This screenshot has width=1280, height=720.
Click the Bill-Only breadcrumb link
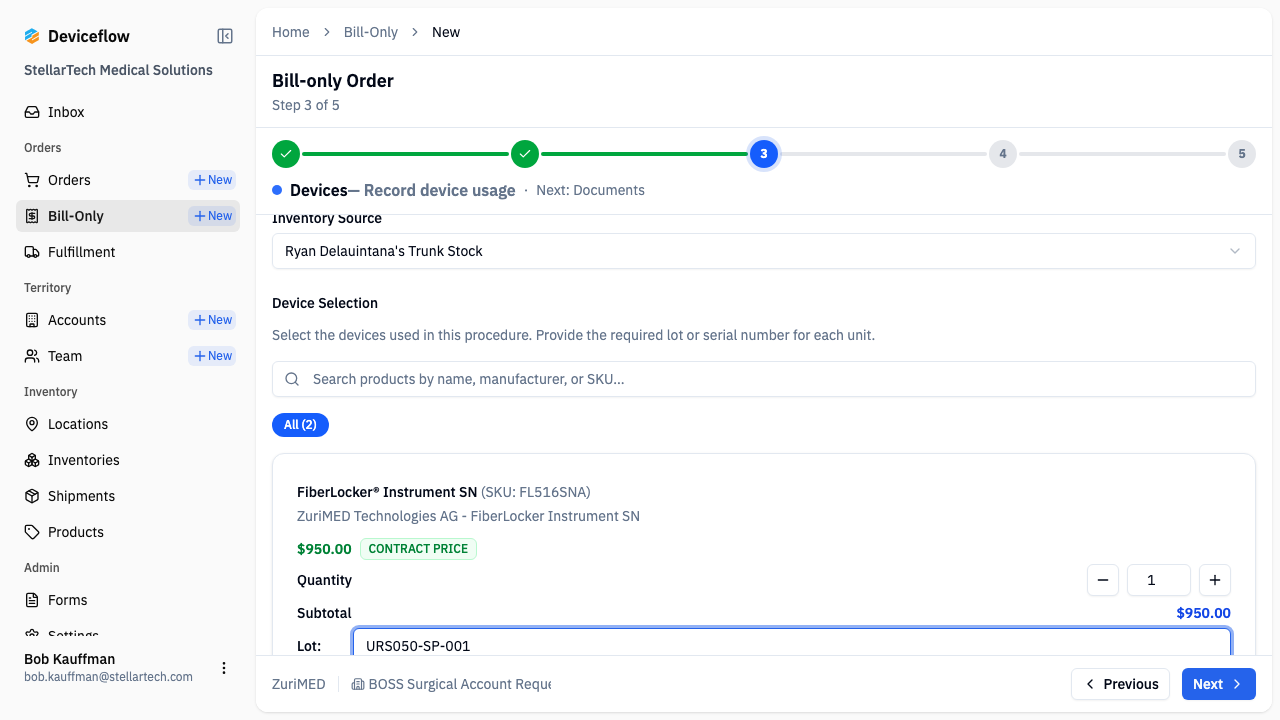(371, 32)
